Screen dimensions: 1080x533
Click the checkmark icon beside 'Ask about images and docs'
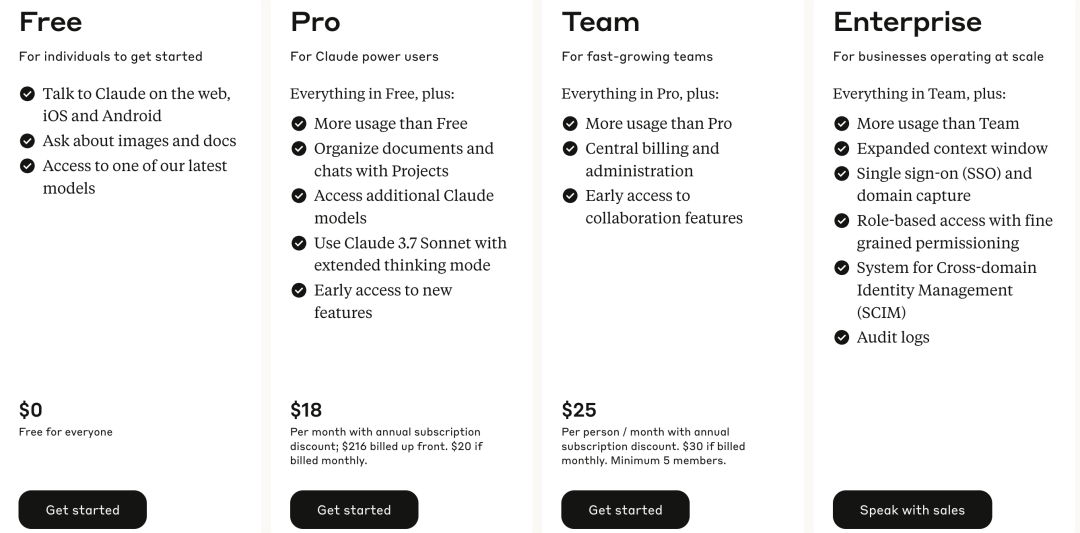(27, 141)
